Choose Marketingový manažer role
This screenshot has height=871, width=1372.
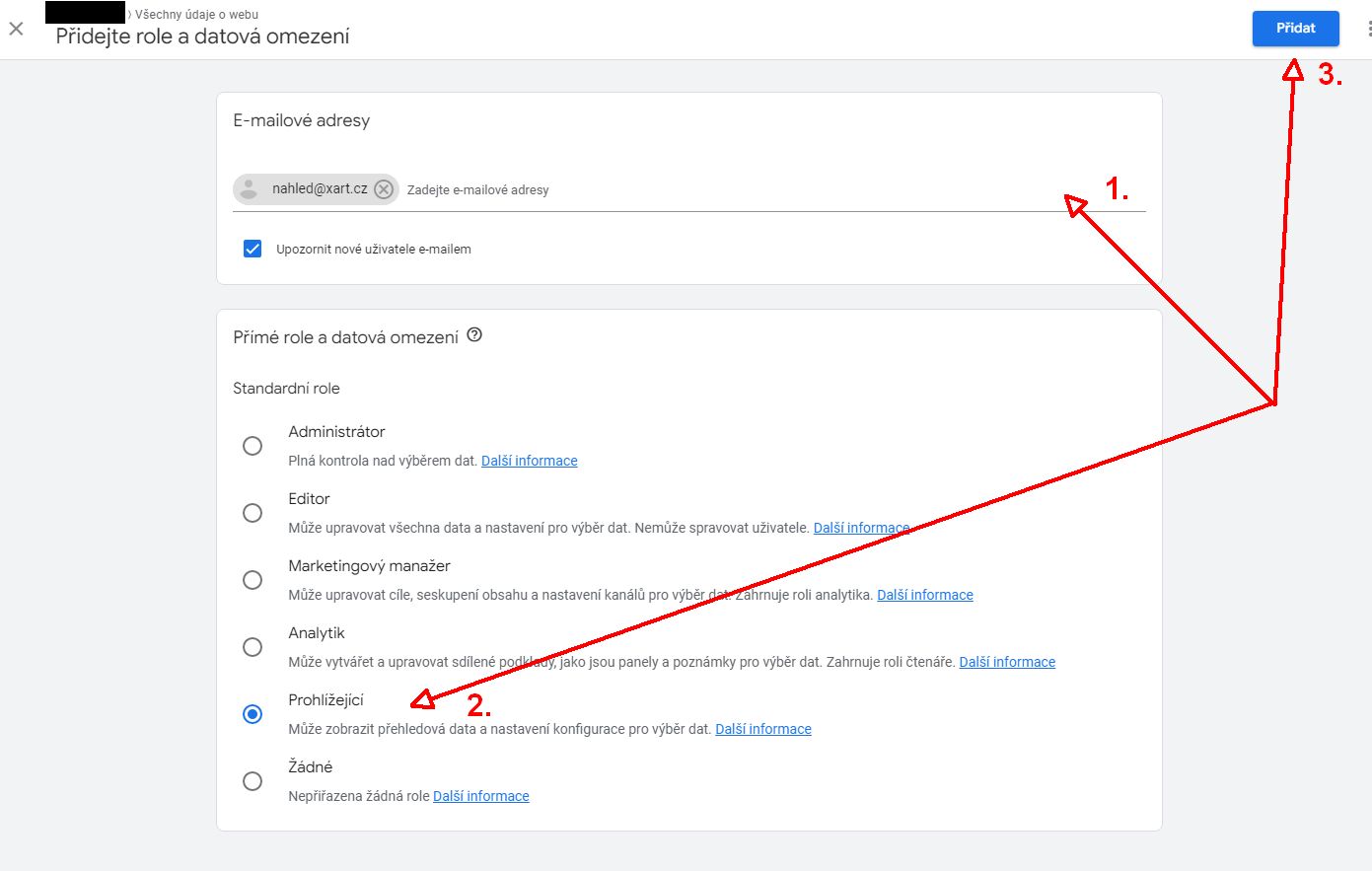[x=253, y=580]
